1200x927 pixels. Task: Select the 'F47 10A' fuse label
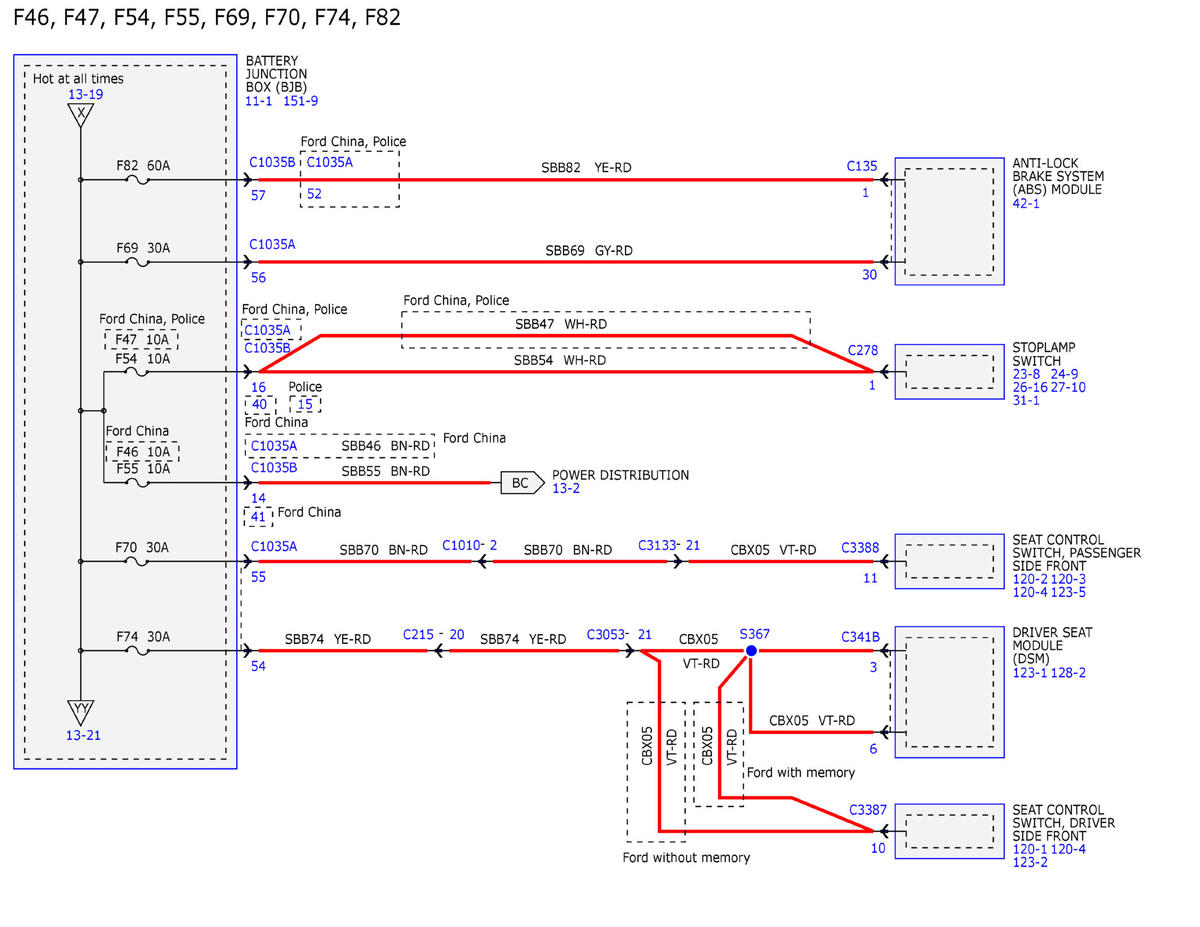142,340
